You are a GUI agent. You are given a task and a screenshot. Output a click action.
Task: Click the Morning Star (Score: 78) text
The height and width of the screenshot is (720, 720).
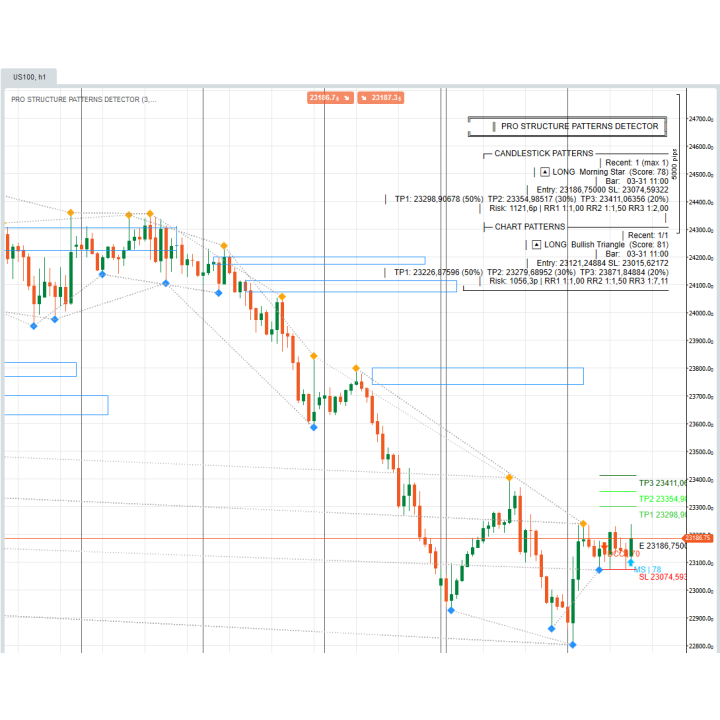pyautogui.click(x=624, y=172)
